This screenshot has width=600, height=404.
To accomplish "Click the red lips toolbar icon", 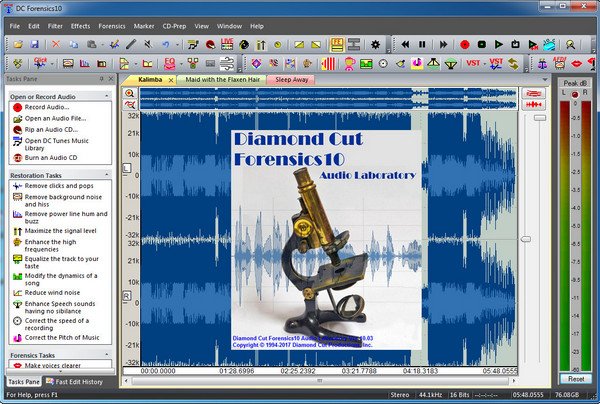I will [x=576, y=64].
